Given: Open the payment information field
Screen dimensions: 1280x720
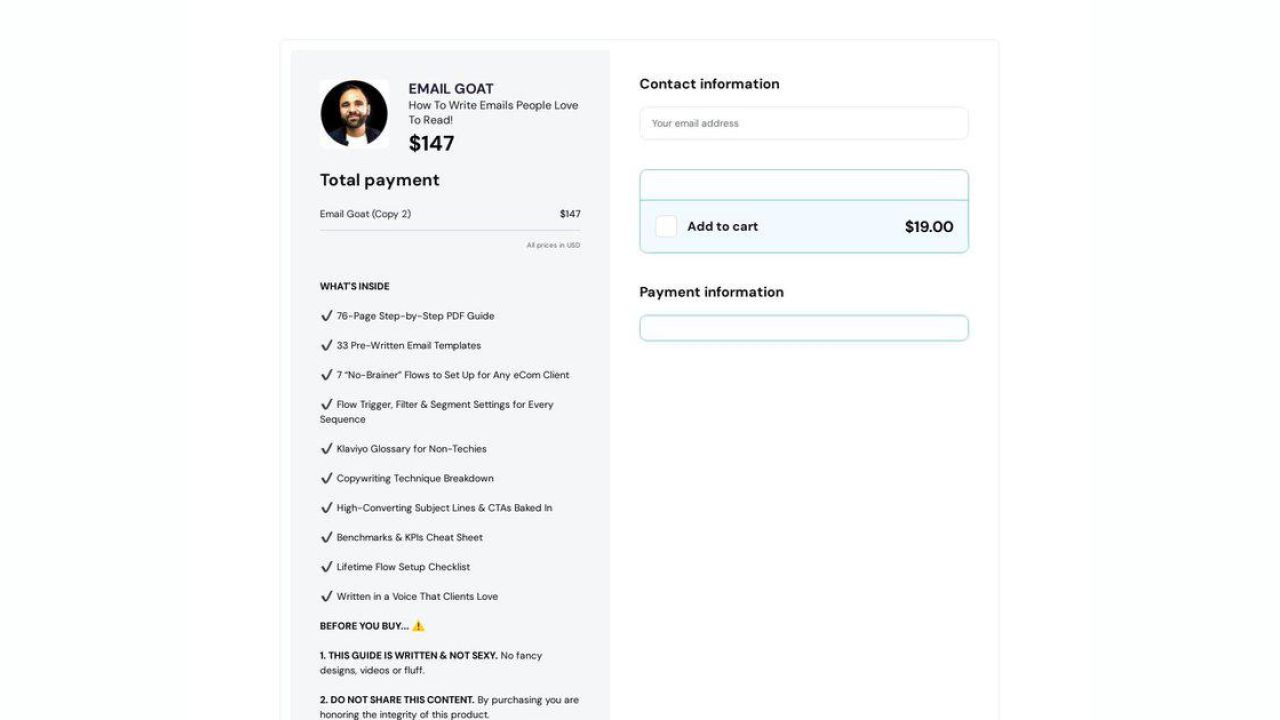Looking at the screenshot, I should point(803,327).
